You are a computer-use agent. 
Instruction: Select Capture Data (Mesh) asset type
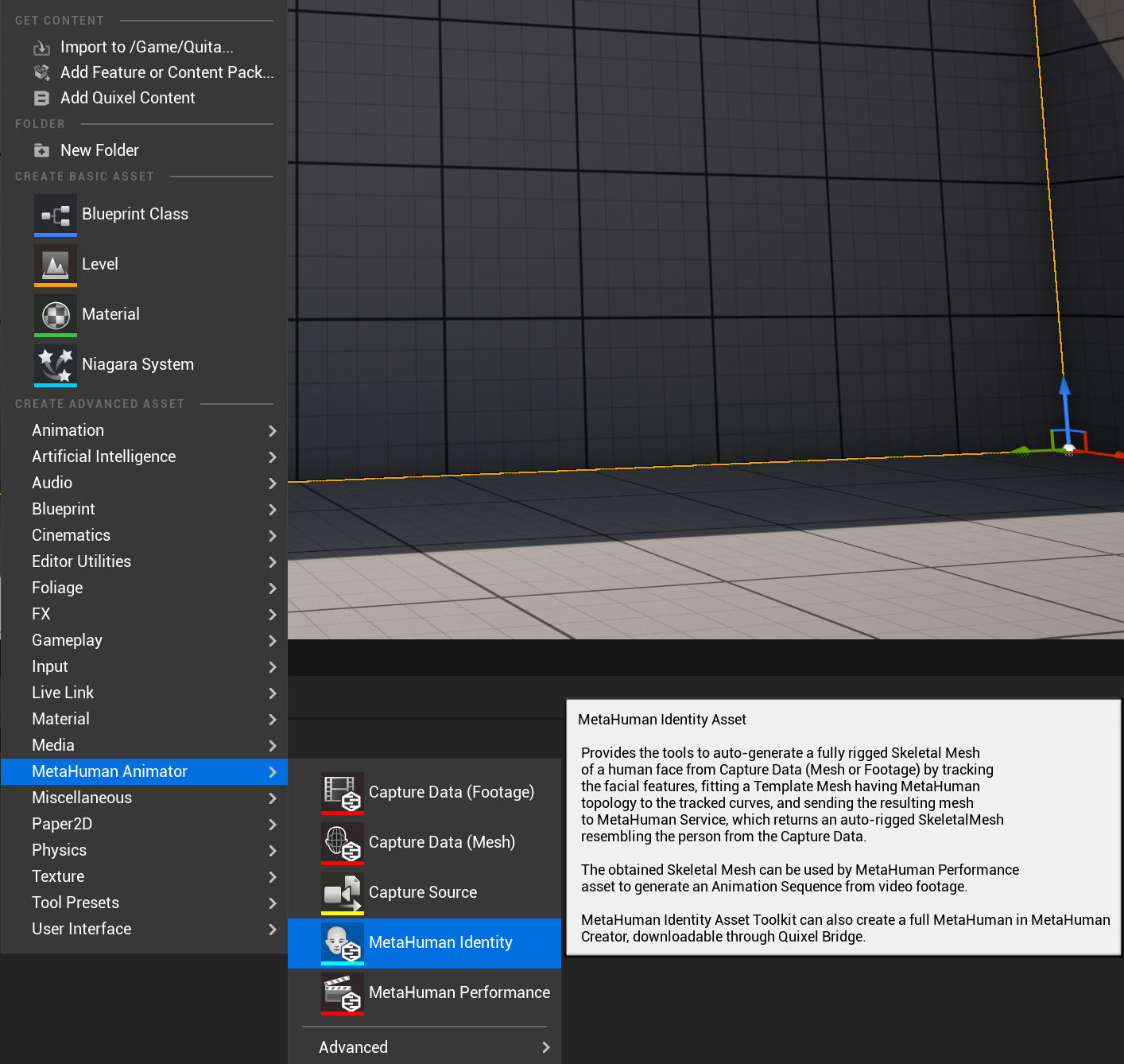click(442, 841)
